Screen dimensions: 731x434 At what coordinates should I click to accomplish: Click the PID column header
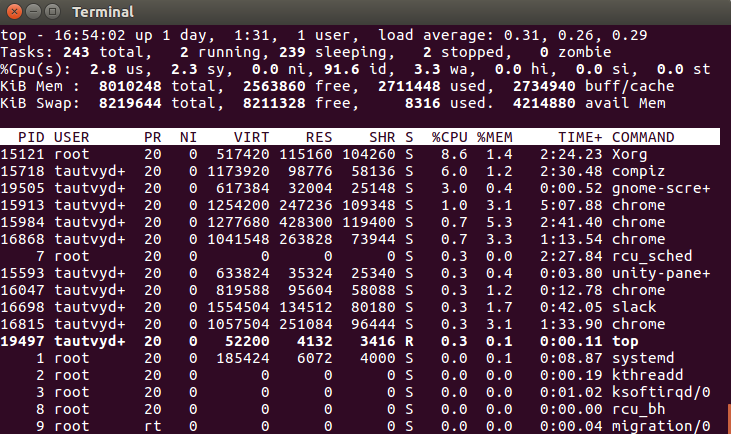tap(32, 137)
